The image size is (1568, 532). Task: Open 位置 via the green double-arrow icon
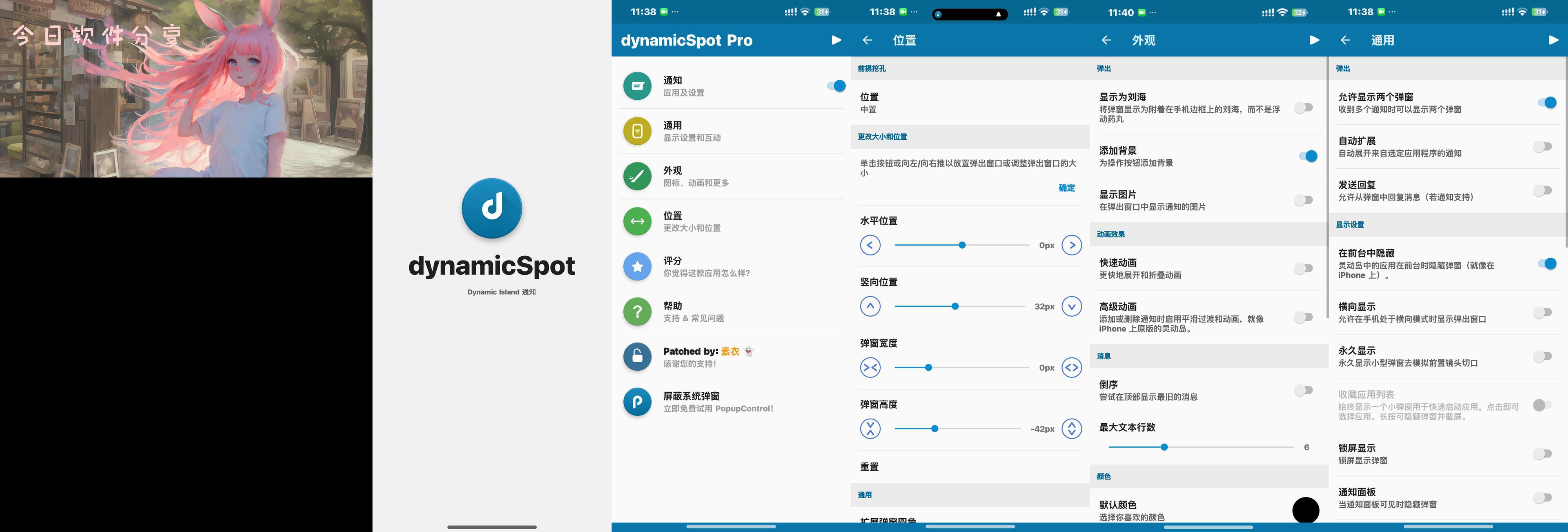[637, 221]
